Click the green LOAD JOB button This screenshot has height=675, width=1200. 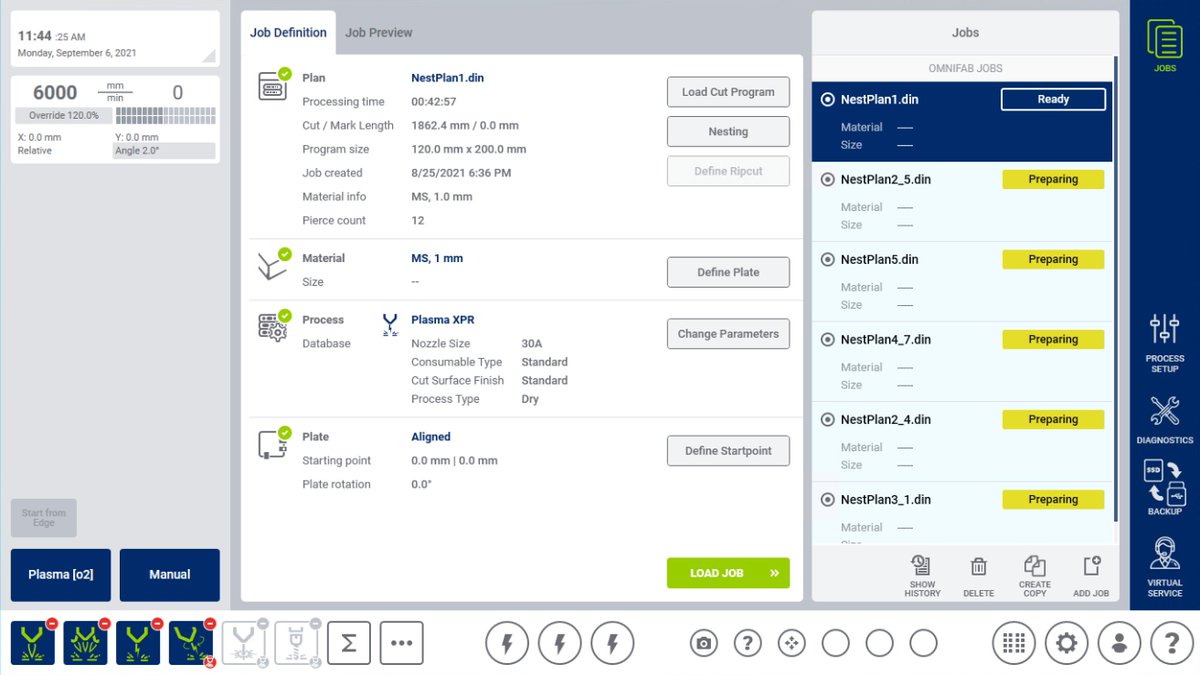coord(728,573)
